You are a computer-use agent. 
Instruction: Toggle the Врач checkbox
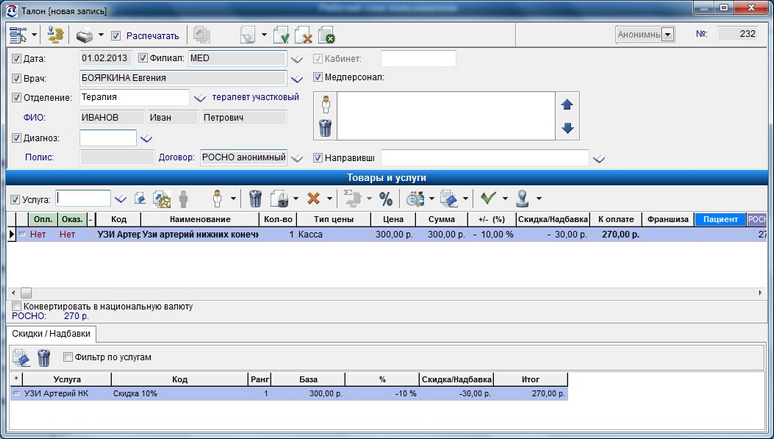coord(17,79)
